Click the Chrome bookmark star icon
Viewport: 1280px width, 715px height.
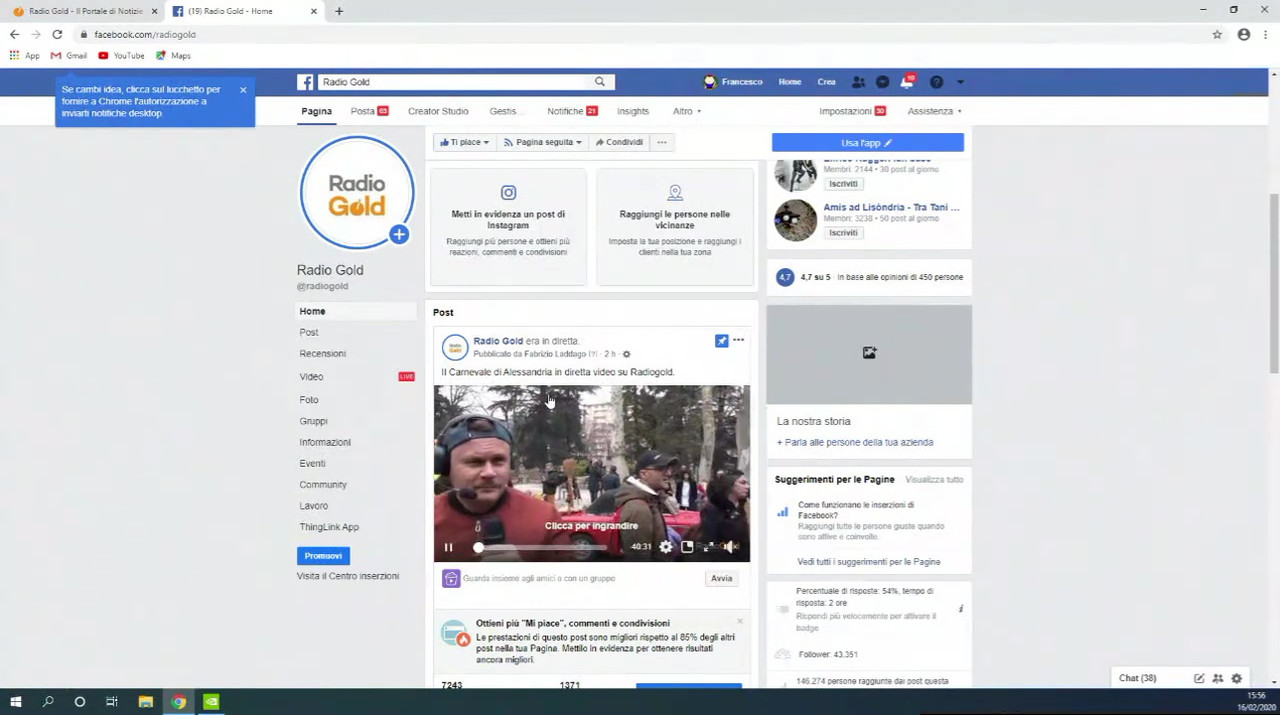click(1217, 34)
